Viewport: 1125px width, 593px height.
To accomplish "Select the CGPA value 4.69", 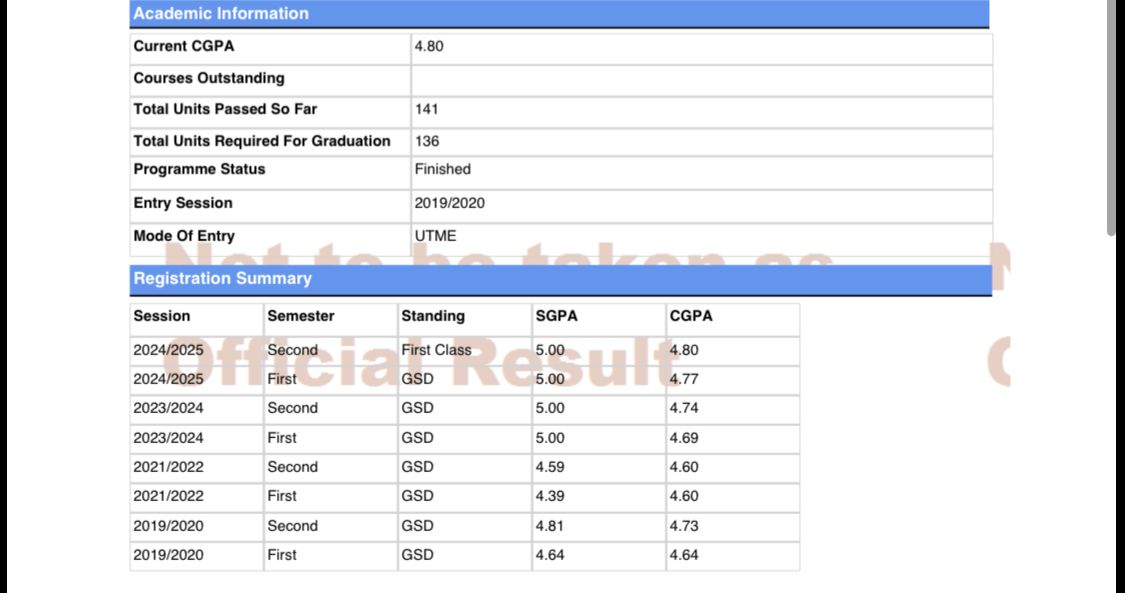I will click(684, 438).
